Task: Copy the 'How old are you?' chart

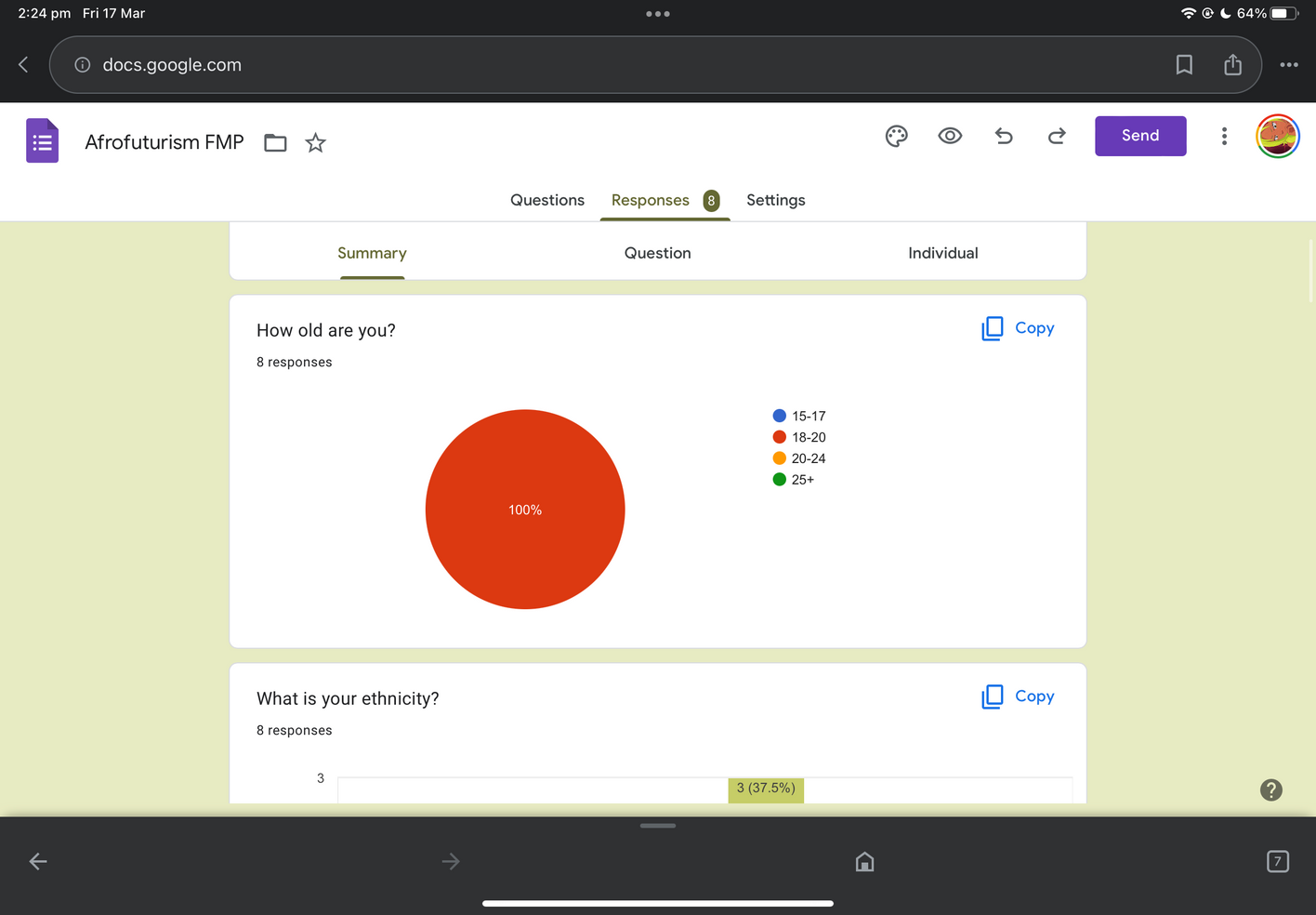Action: coord(1018,328)
